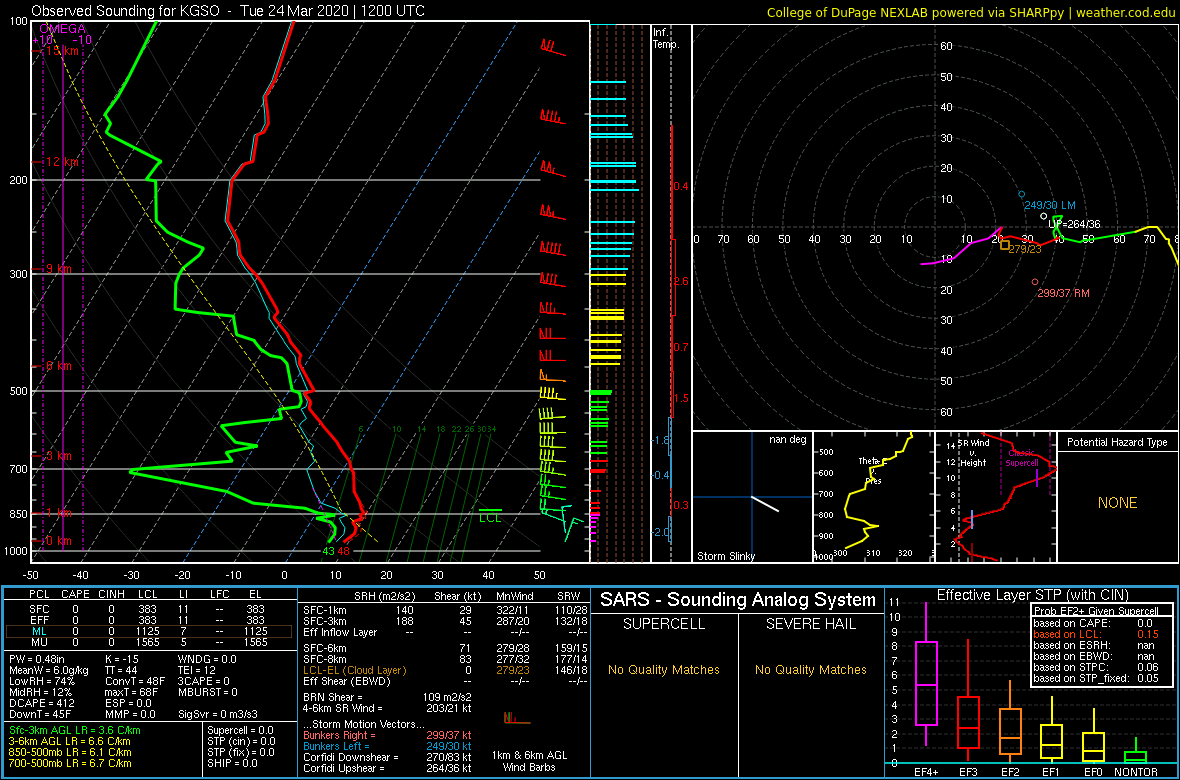This screenshot has height=780, width=1180.
Task: Click the '700-500mb LR = 6.7 C/km' line
Action: coord(70,762)
